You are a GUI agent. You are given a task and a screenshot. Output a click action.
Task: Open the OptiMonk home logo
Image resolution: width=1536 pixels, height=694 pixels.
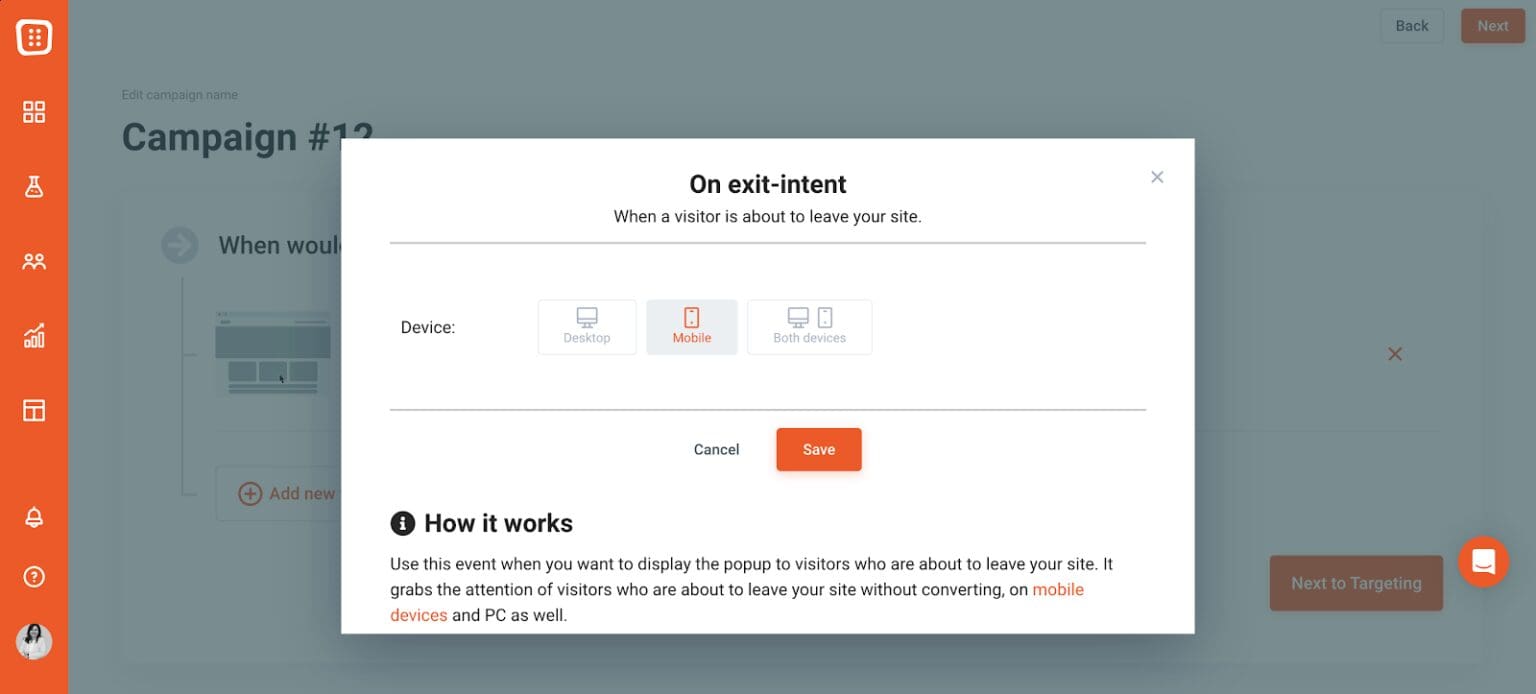pyautogui.click(x=34, y=37)
